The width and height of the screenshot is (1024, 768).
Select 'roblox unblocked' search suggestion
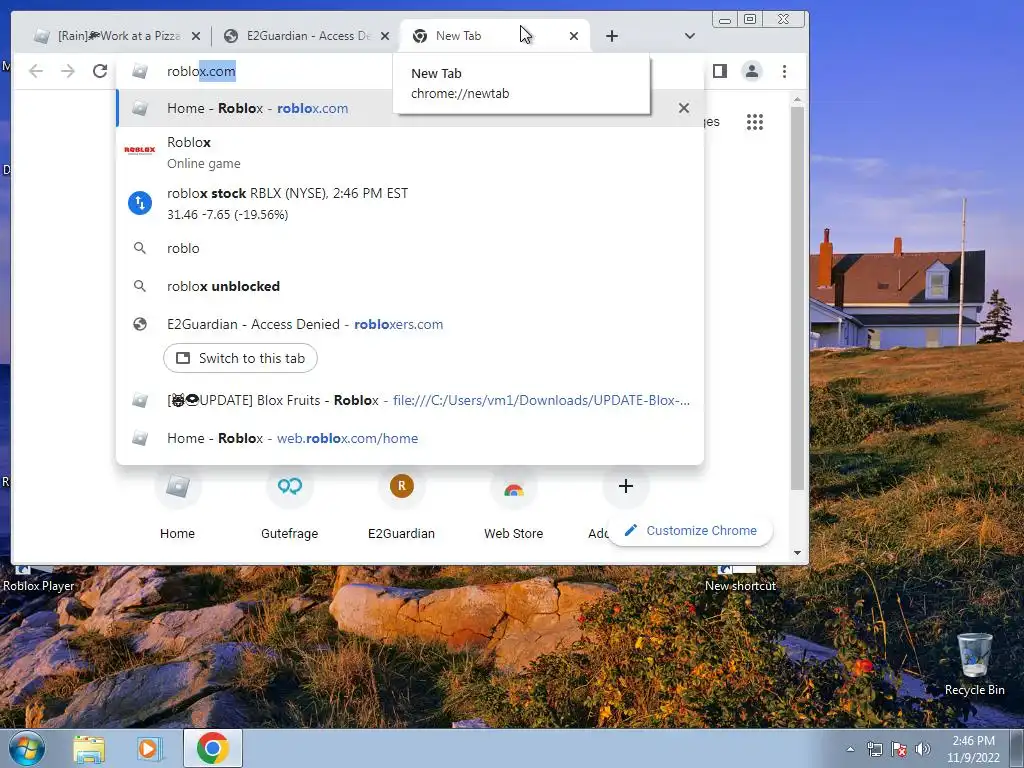point(410,286)
